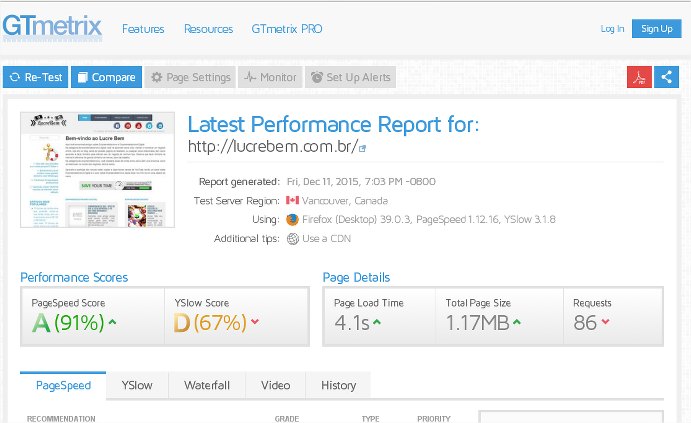Go to GTmetrix PRO page
Image resolution: width=691 pixels, height=423 pixels.
tap(287, 29)
